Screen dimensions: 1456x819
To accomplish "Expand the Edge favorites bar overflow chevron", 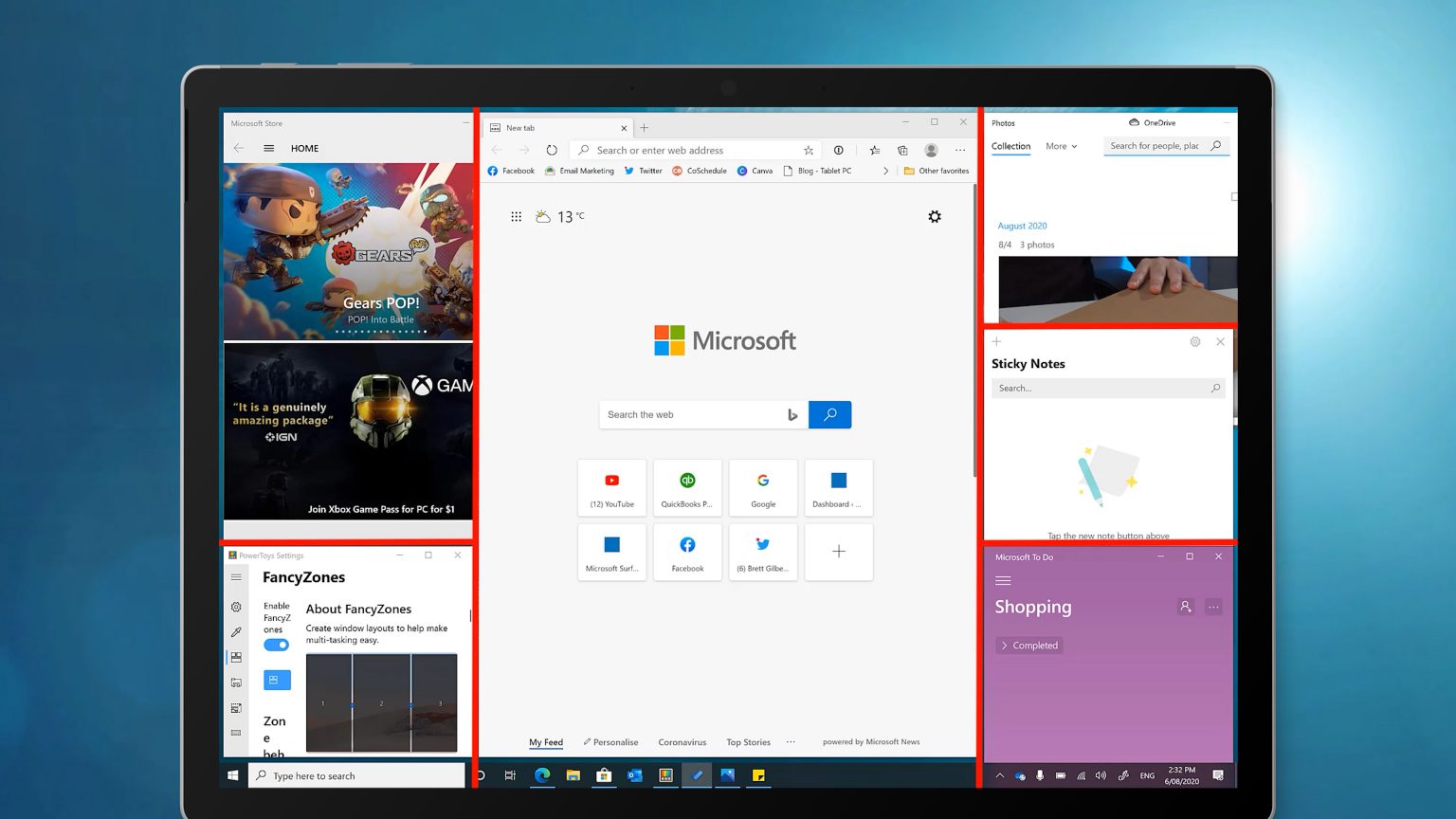I will coord(885,171).
